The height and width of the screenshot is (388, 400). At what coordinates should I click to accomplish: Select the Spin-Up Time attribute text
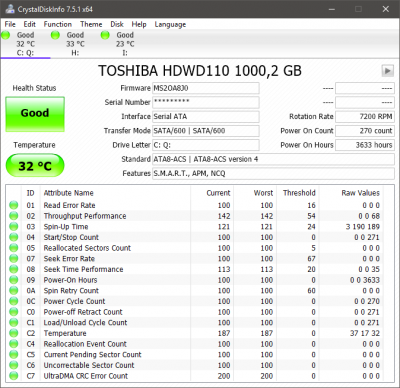point(66,227)
